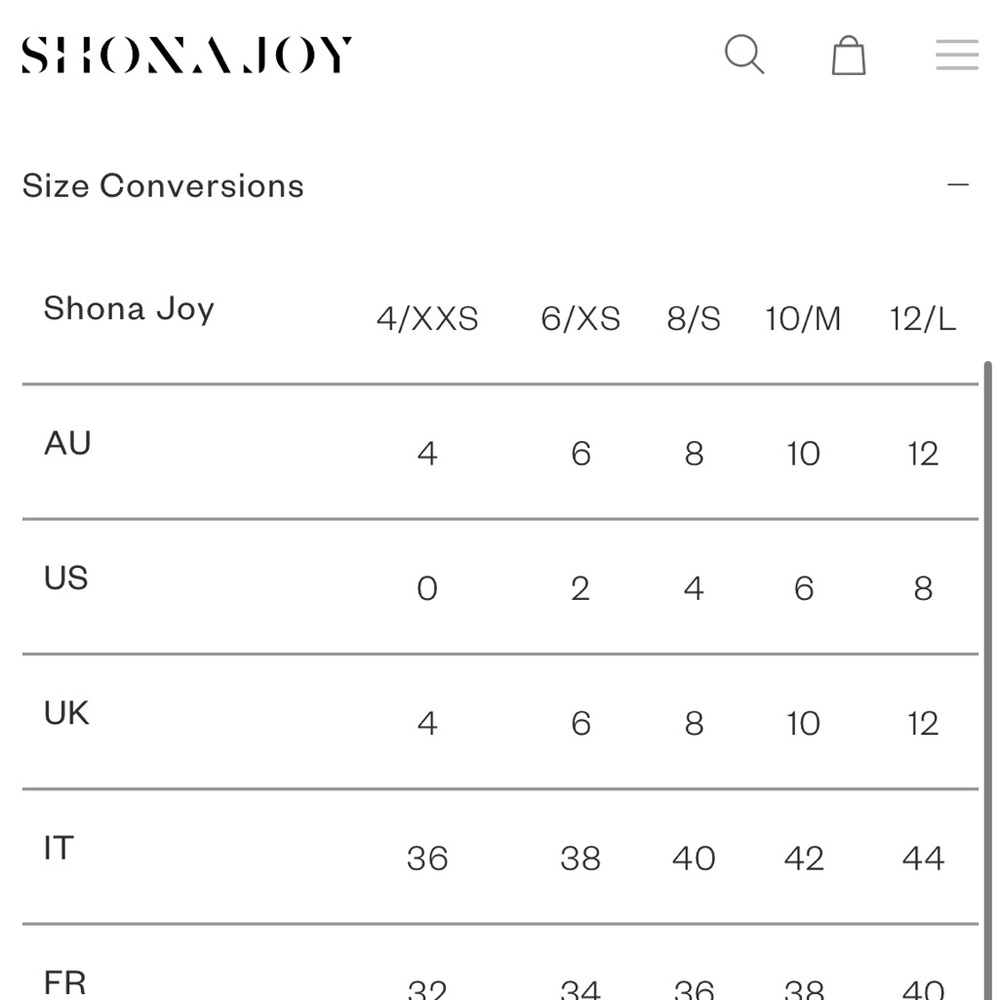Click the Size Conversions heading
This screenshot has width=1000, height=1000.
[163, 186]
